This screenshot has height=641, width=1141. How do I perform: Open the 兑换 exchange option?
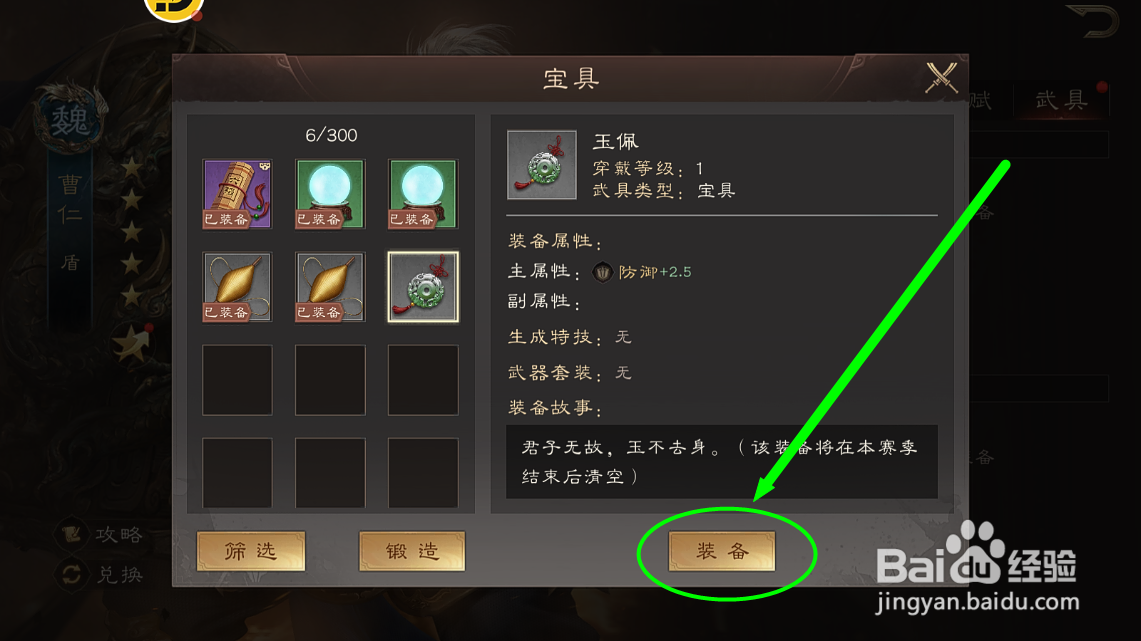click(102, 575)
